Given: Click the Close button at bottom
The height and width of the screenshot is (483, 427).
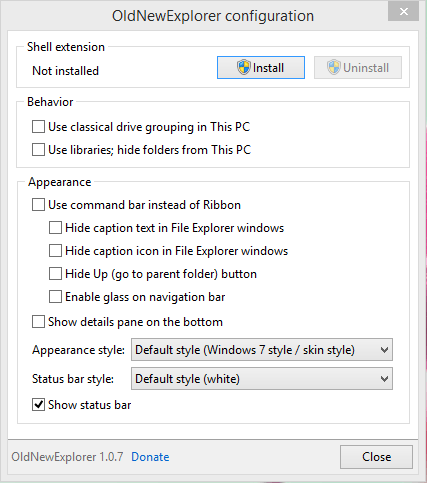Looking at the screenshot, I should tap(376, 457).
